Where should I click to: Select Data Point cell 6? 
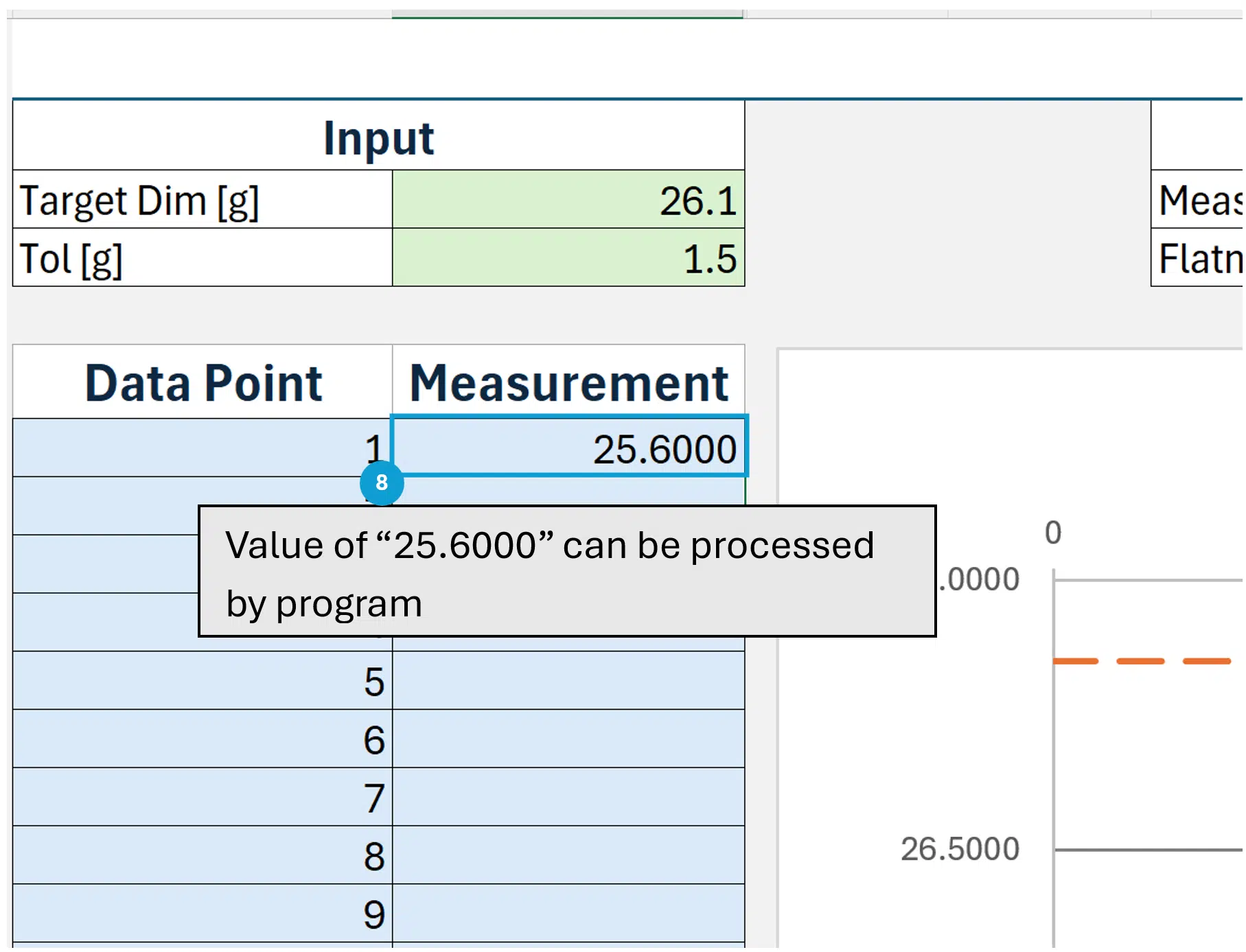[203, 739]
